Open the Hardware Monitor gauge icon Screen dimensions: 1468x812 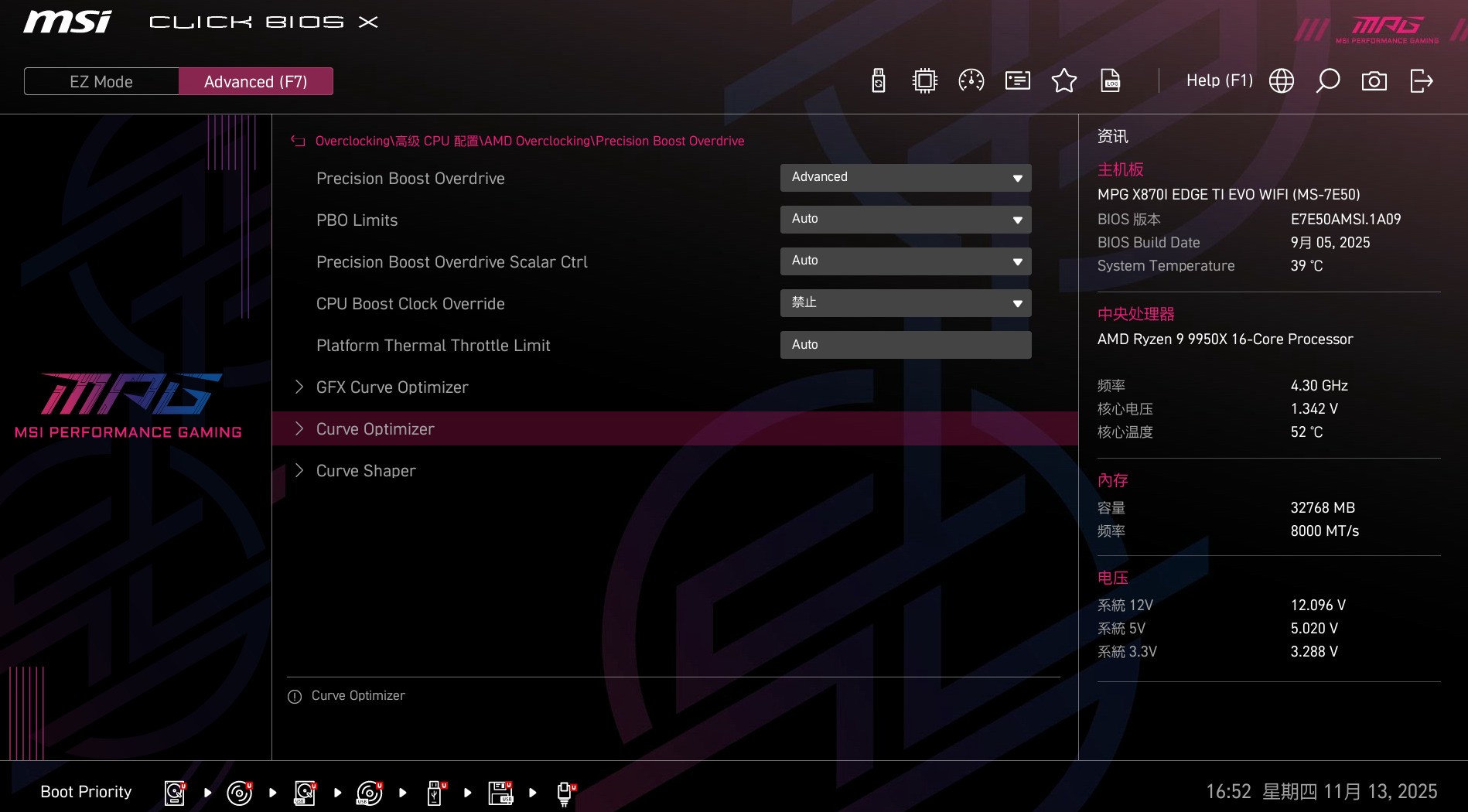click(x=971, y=80)
